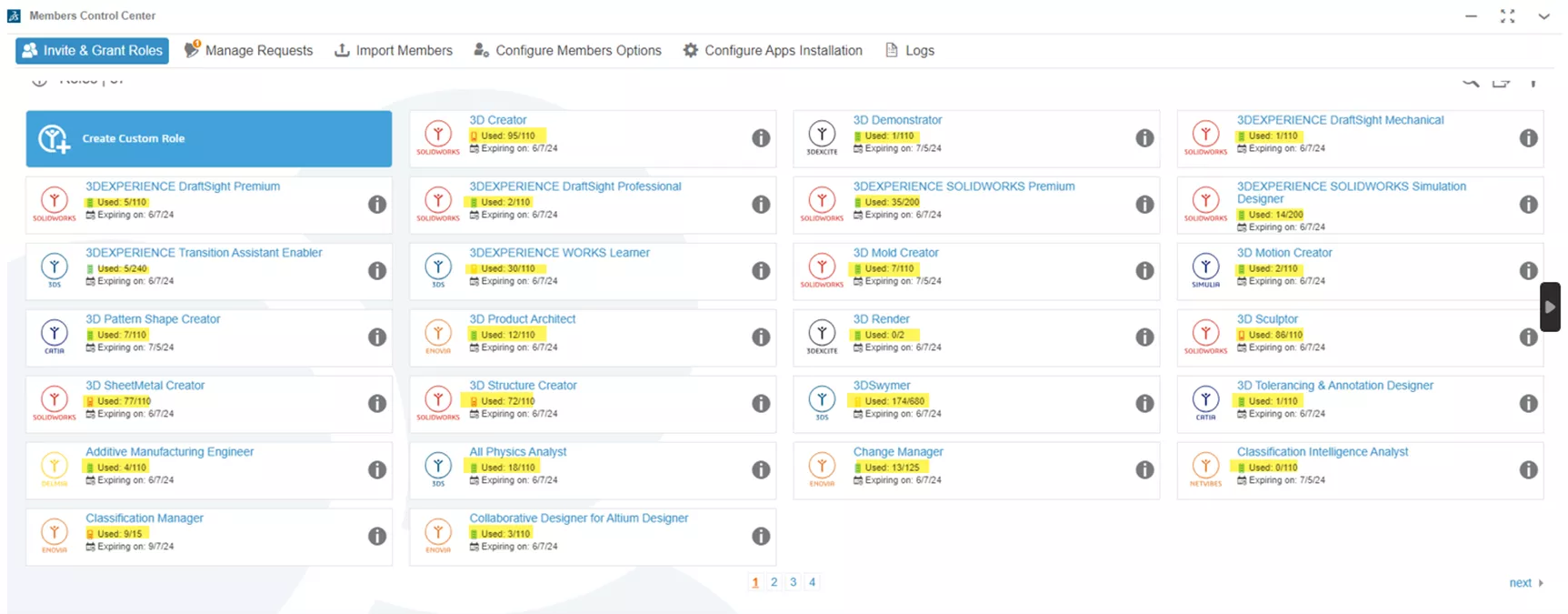Click the Members Control Center app icon
Image resolution: width=1568 pixels, height=614 pixels.
click(x=14, y=15)
